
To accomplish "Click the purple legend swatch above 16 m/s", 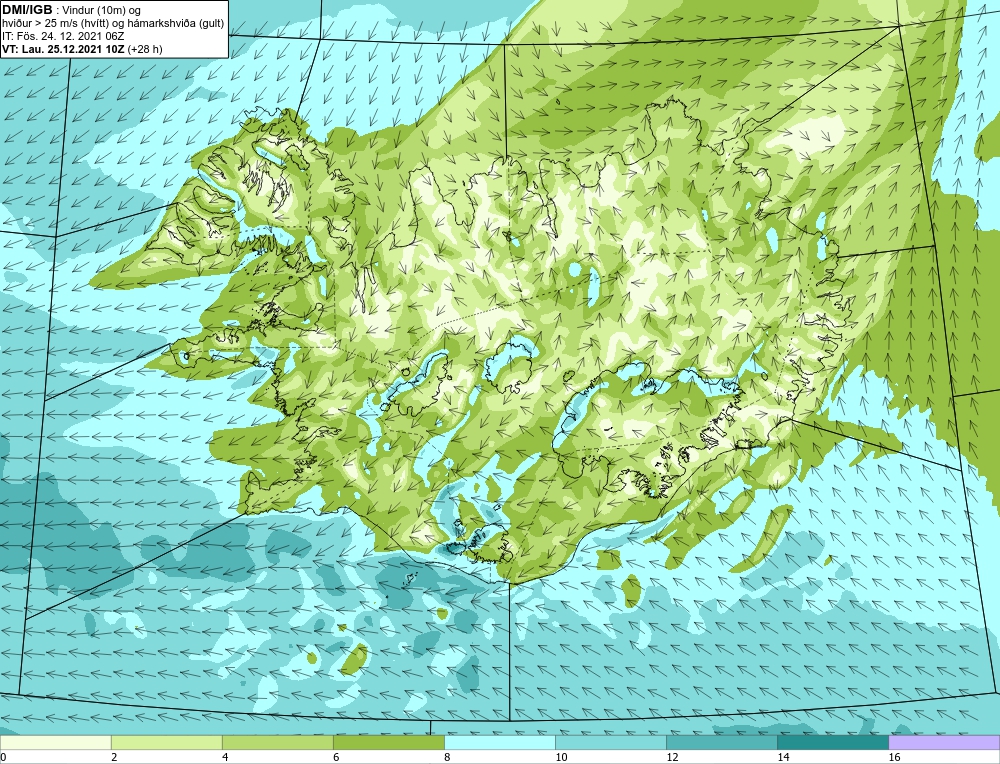I will [944, 742].
